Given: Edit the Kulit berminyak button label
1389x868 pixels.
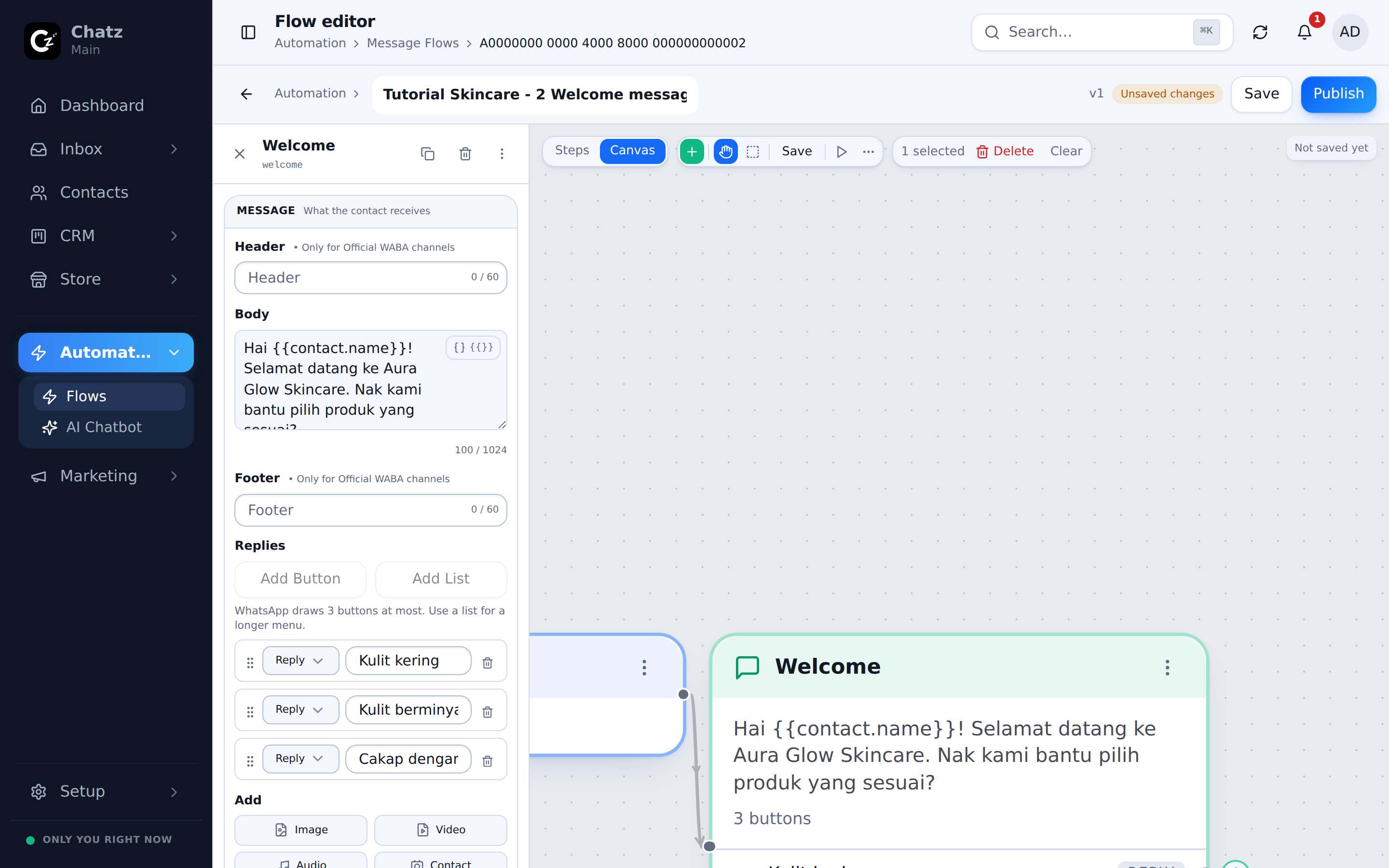Looking at the screenshot, I should click(x=408, y=710).
